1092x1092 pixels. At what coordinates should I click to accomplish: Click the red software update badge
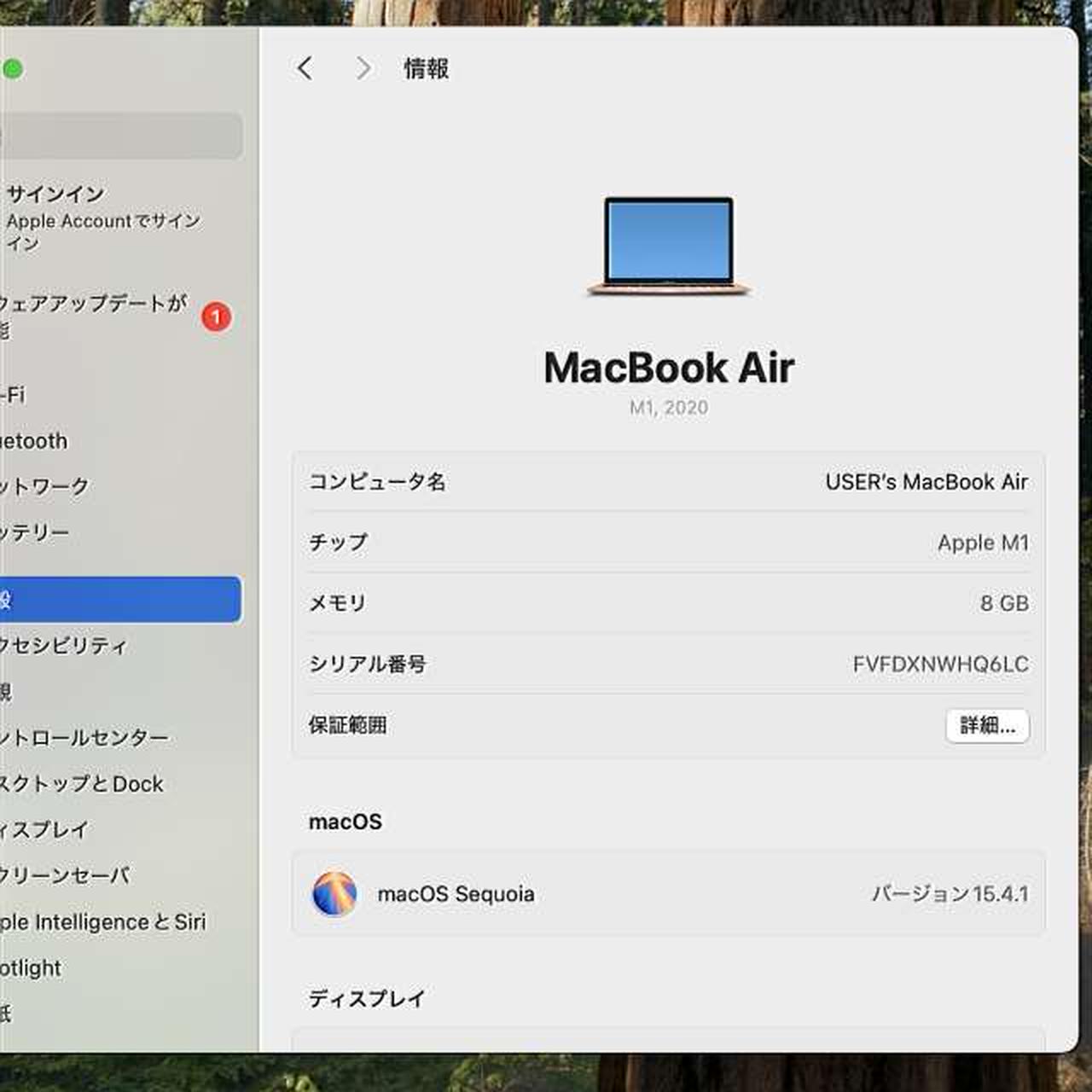pos(216,317)
